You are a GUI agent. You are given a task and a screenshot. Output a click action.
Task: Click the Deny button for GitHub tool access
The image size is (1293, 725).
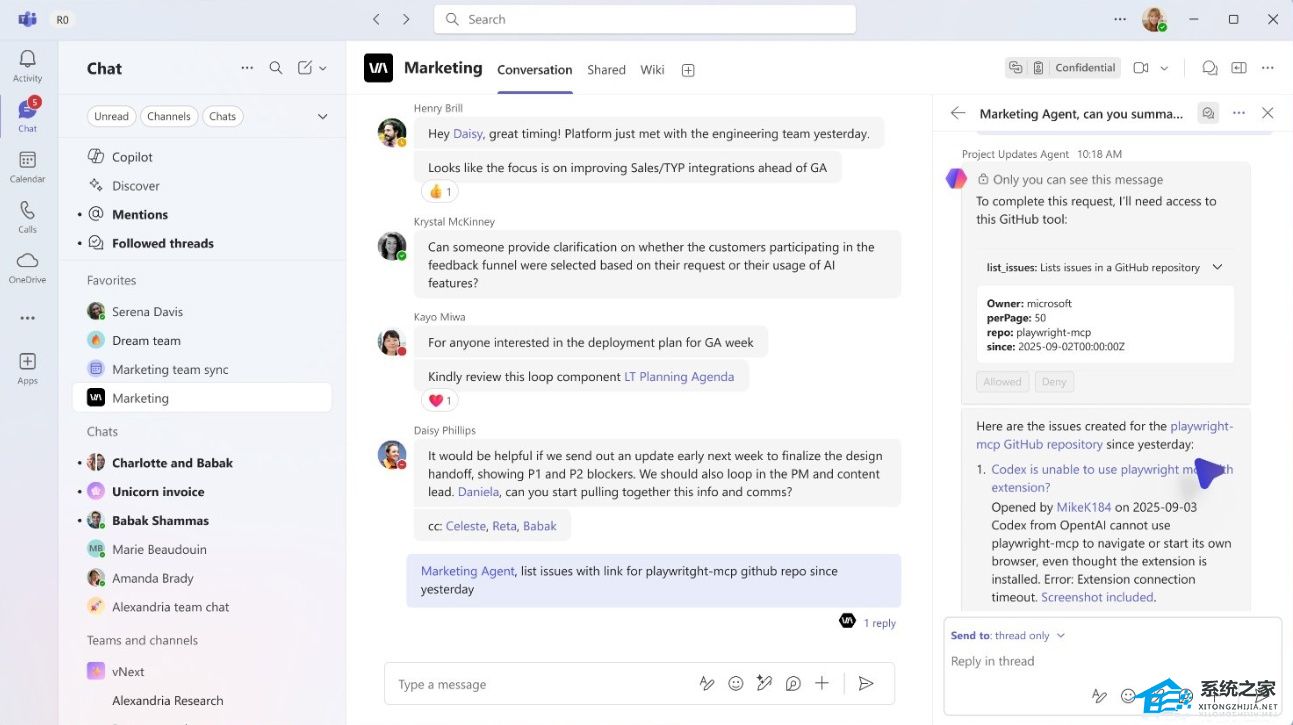click(x=1055, y=381)
